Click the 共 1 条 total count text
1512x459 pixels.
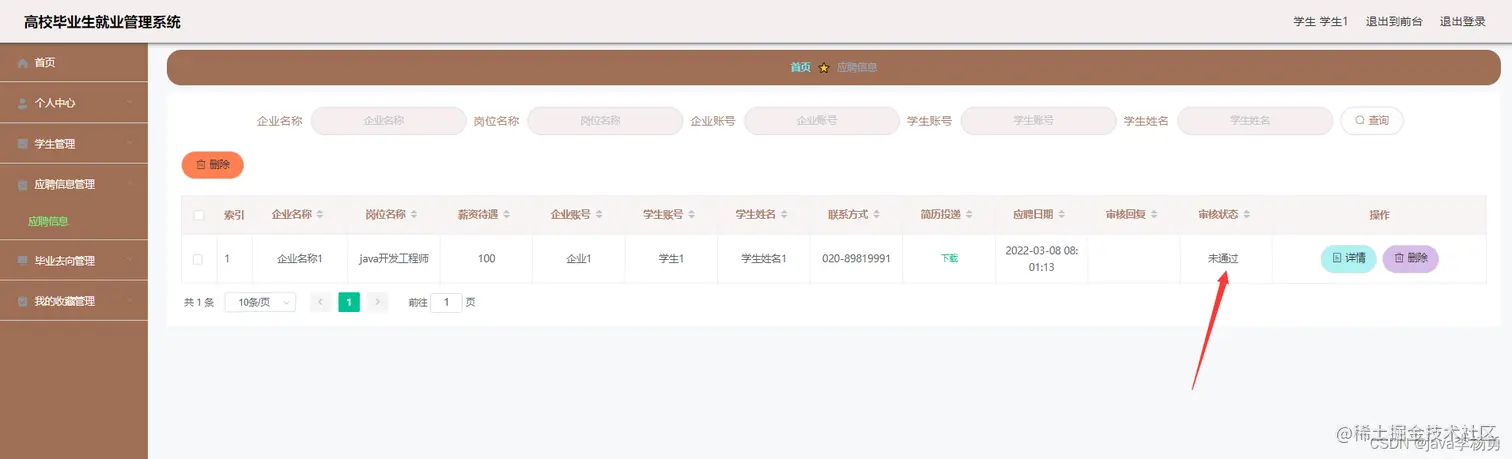[199, 302]
